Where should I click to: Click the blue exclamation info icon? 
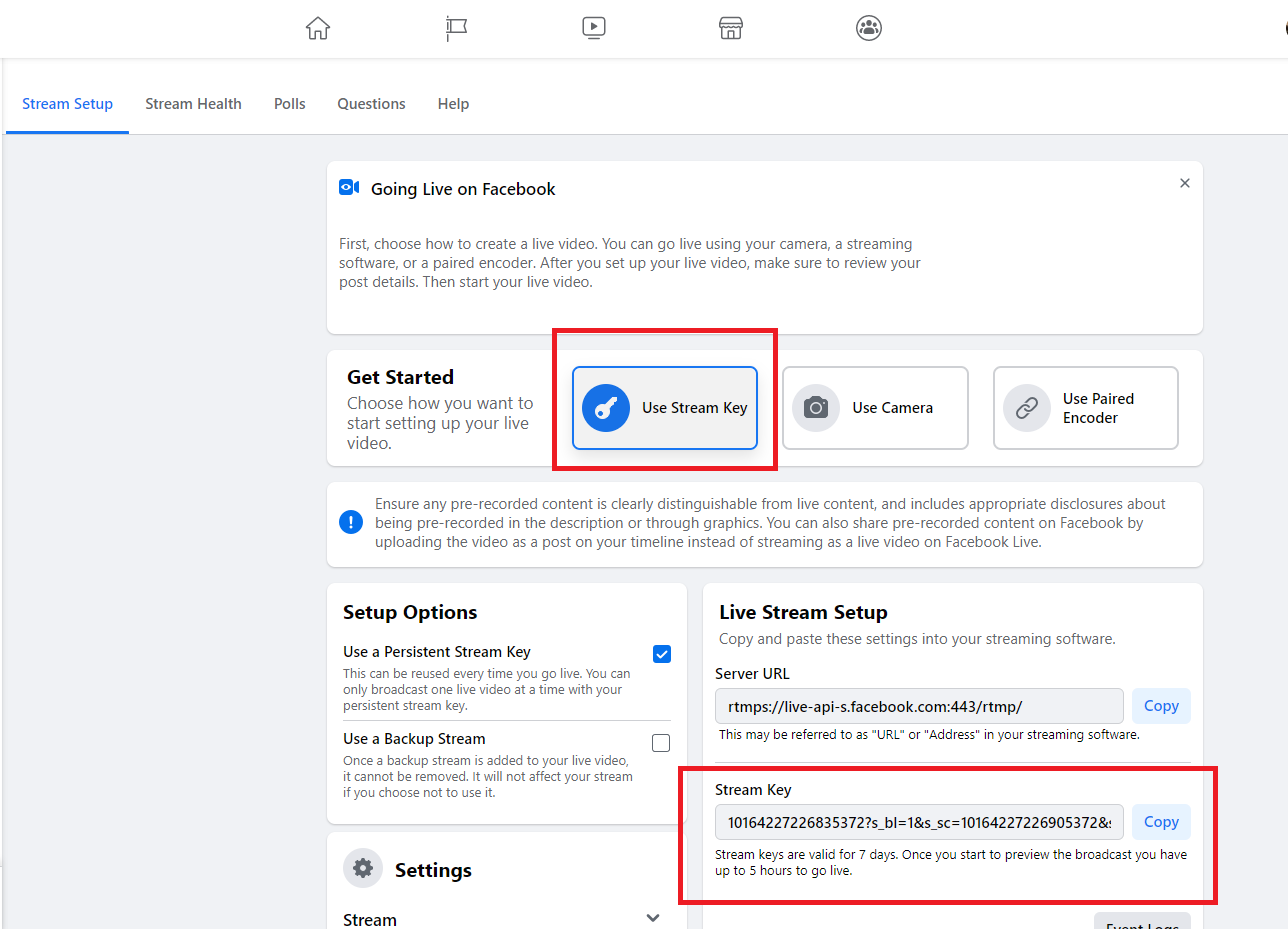pos(351,522)
